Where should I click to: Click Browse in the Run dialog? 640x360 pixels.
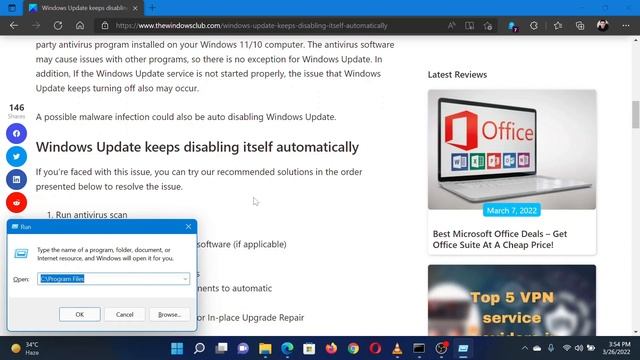[x=169, y=315]
